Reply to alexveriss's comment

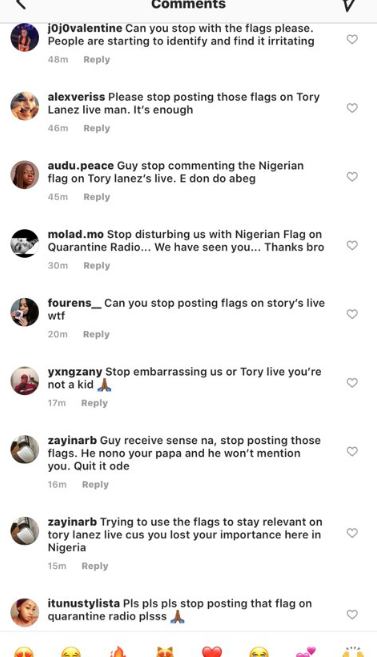click(97, 128)
